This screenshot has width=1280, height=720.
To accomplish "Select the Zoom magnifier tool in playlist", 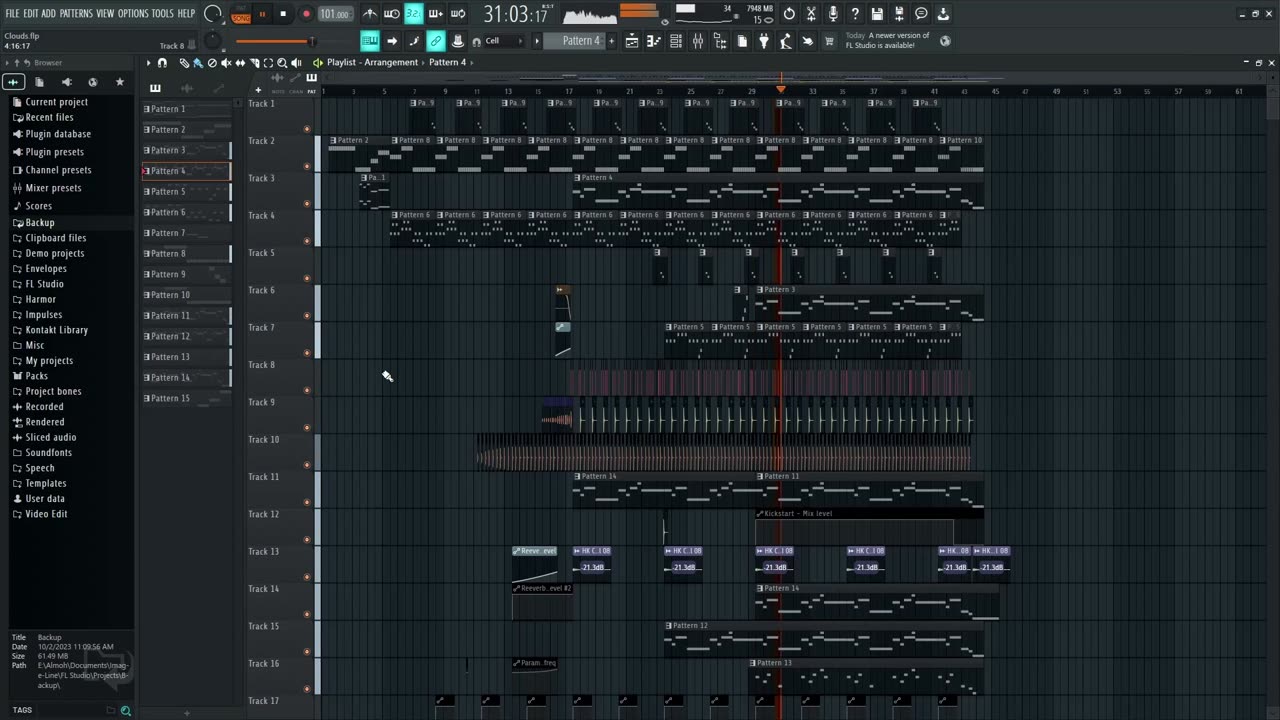I will pyautogui.click(x=282, y=63).
